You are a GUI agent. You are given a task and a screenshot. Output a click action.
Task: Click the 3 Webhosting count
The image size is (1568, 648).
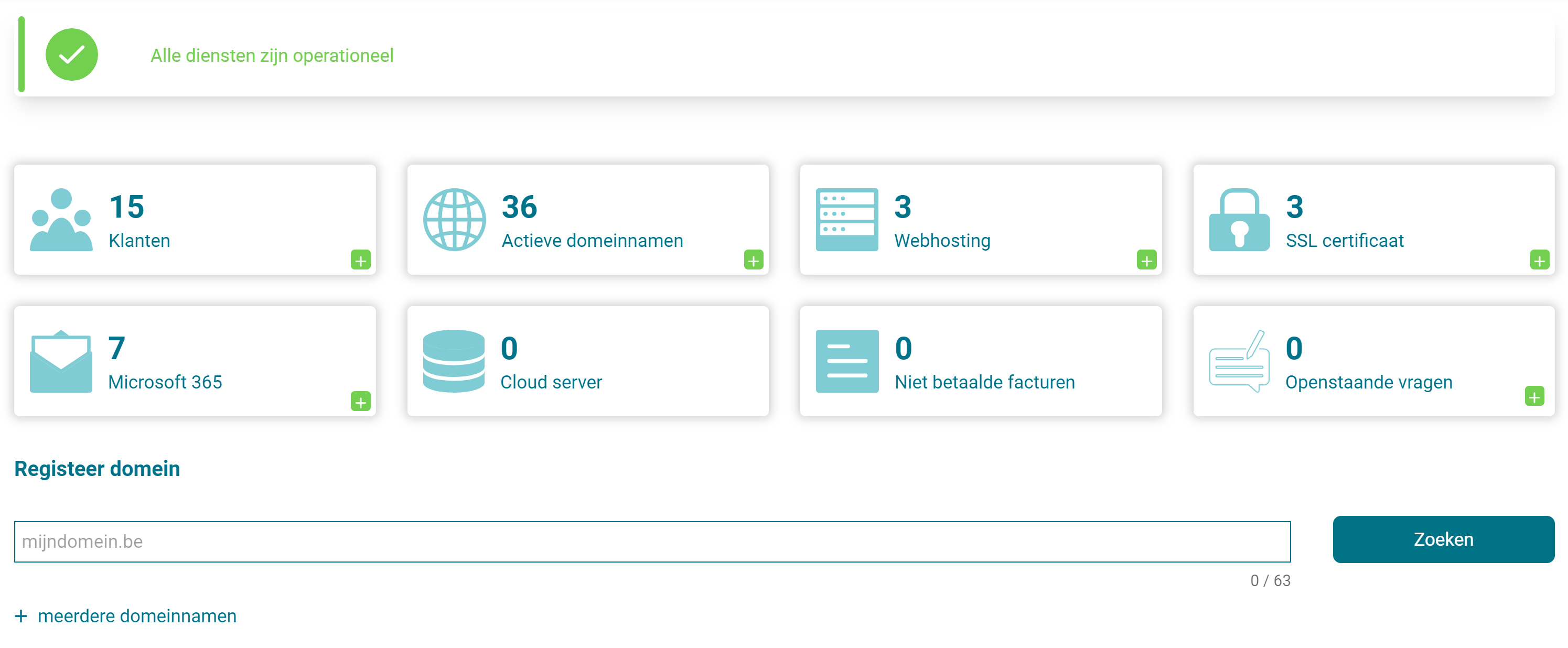(x=903, y=207)
